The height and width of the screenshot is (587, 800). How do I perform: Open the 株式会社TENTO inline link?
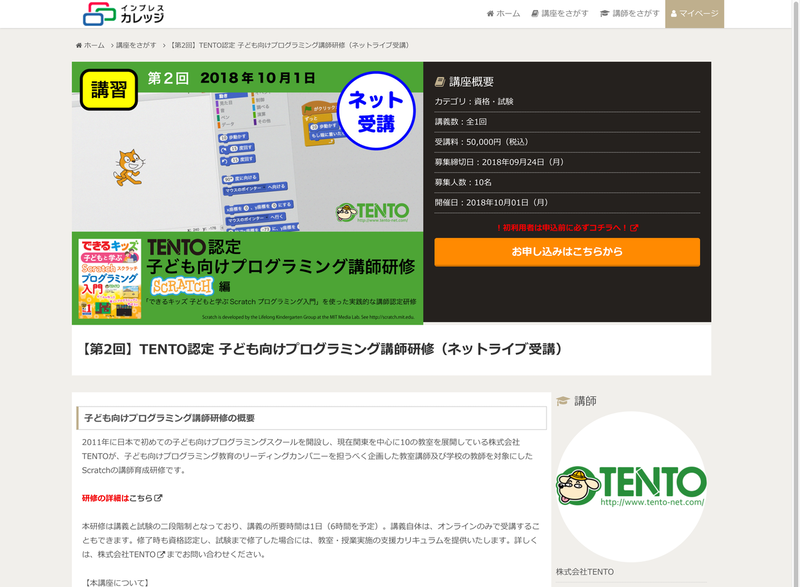[131, 554]
